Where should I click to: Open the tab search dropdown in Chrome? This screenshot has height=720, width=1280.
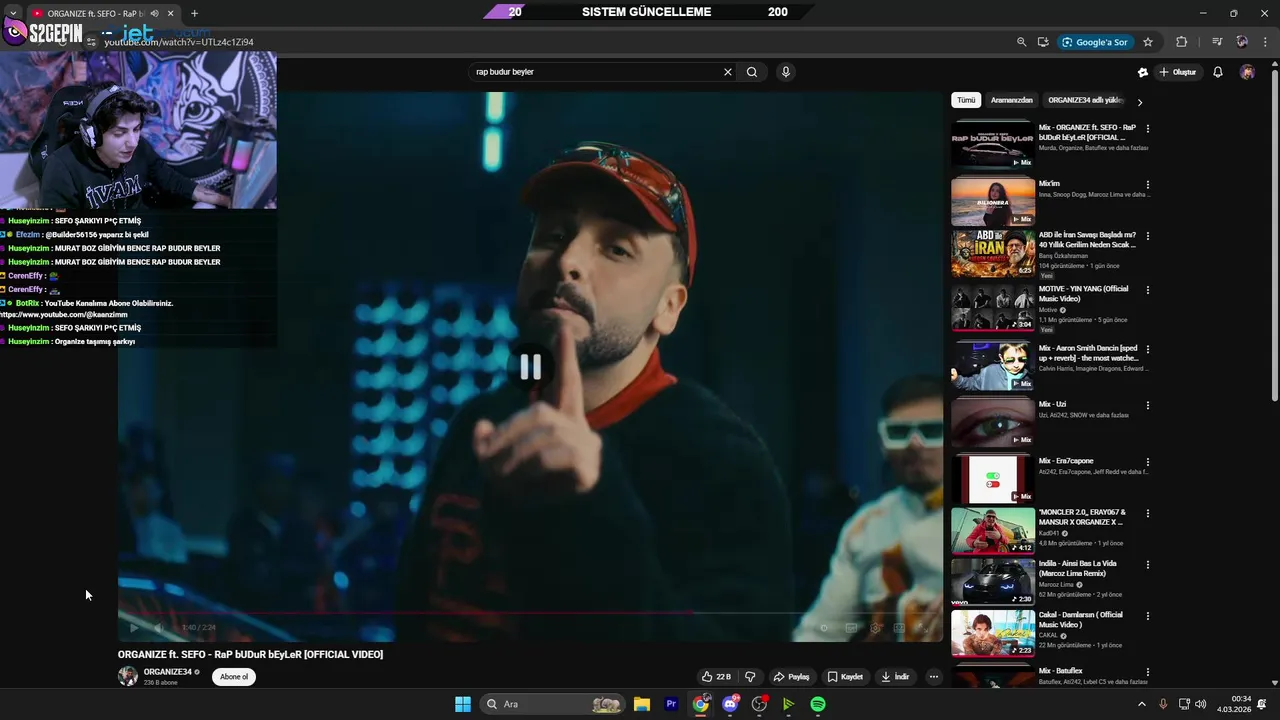pos(12,13)
